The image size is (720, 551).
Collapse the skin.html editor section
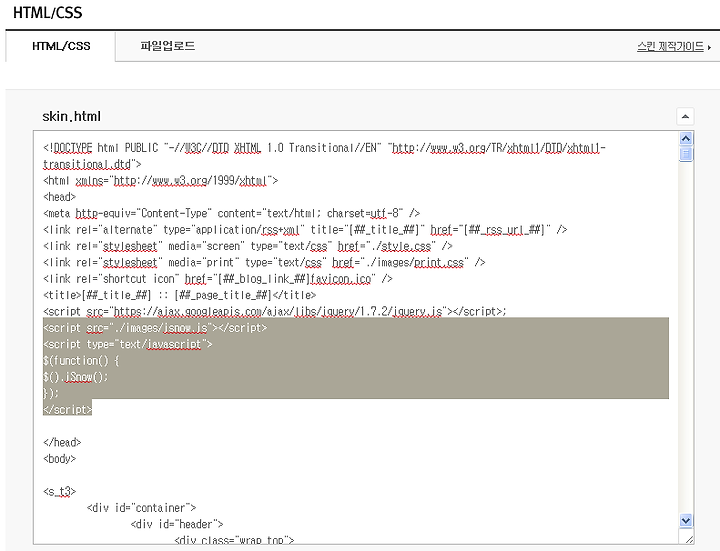pos(685,116)
